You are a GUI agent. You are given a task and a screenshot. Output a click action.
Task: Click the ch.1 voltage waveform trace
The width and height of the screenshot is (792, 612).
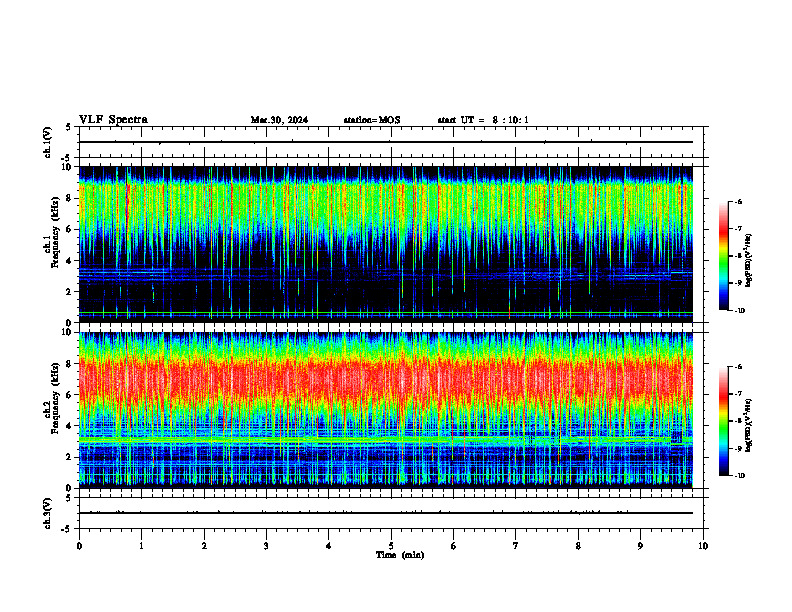click(386, 142)
